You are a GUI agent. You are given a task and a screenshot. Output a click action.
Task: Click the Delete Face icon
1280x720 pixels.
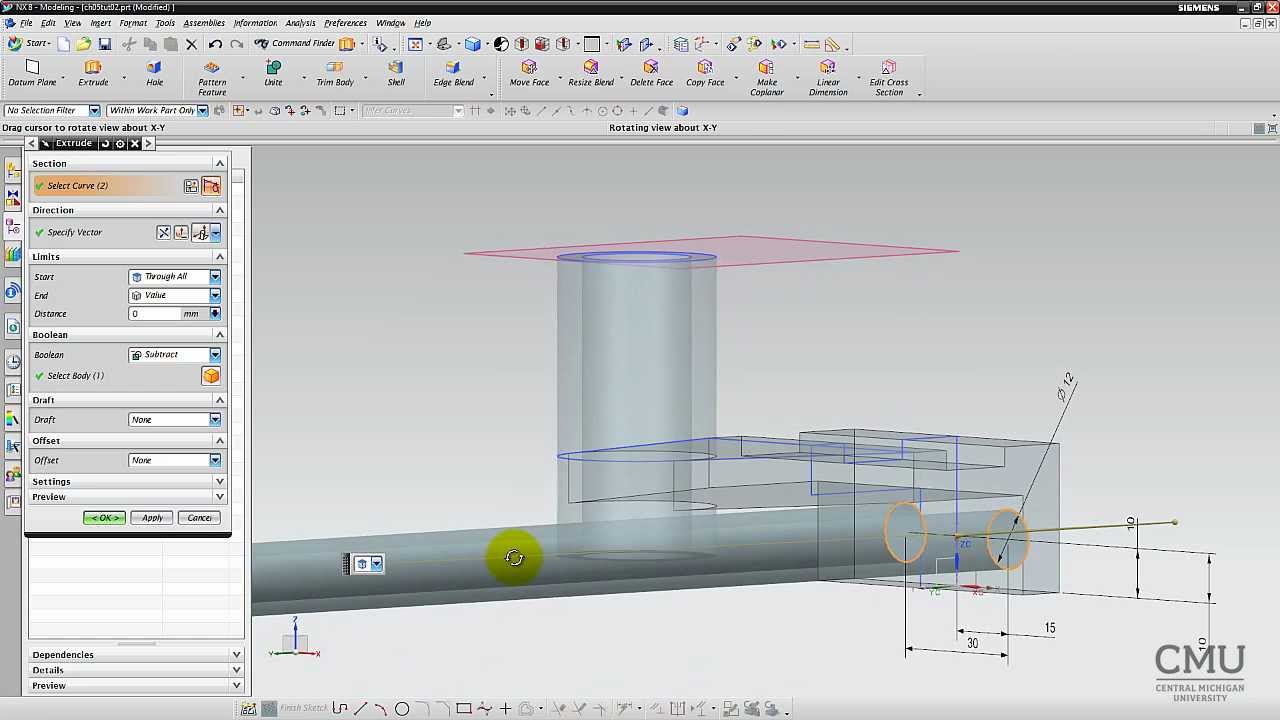coord(651,68)
